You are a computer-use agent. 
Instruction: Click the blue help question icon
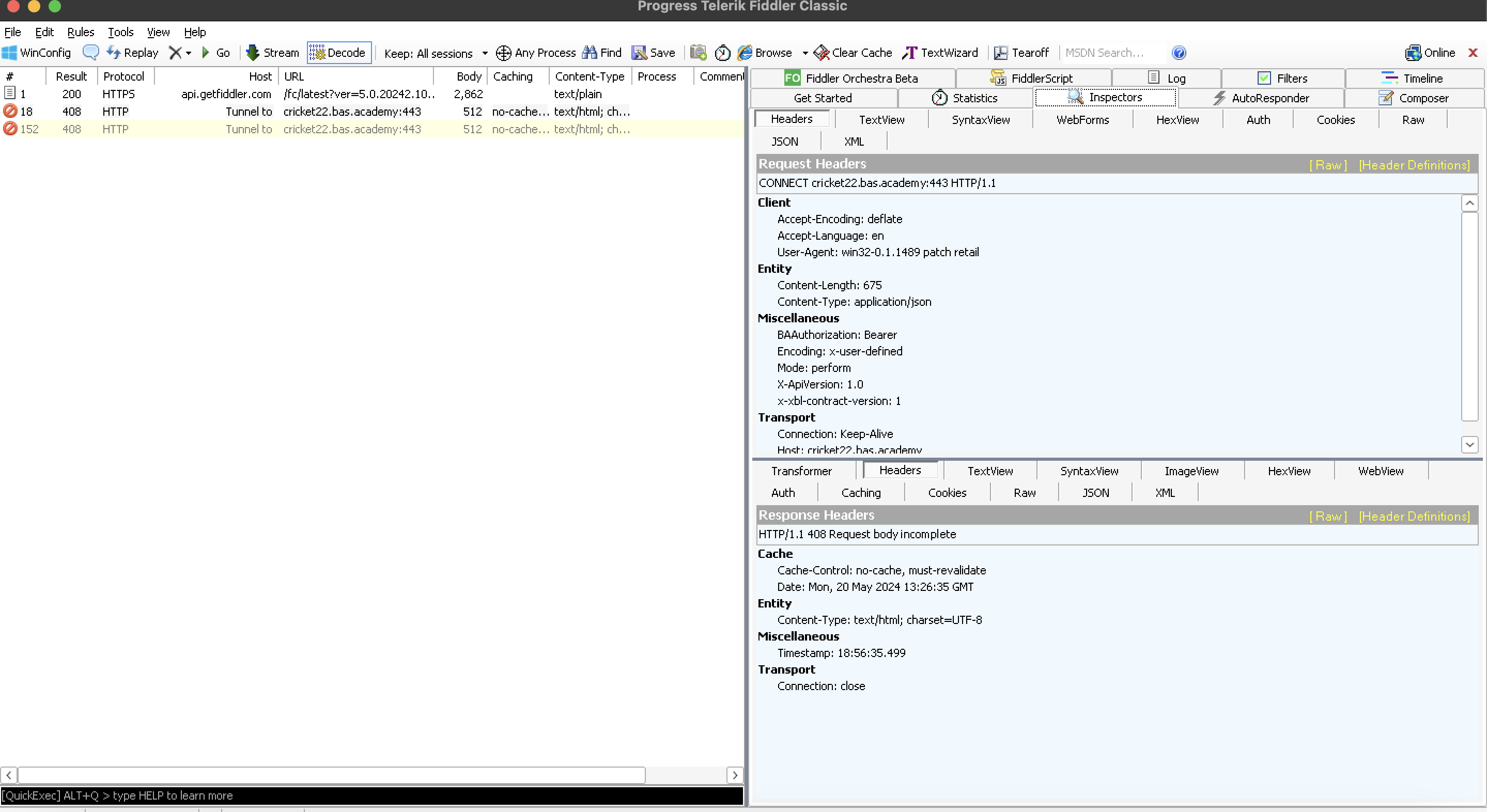tap(1179, 53)
